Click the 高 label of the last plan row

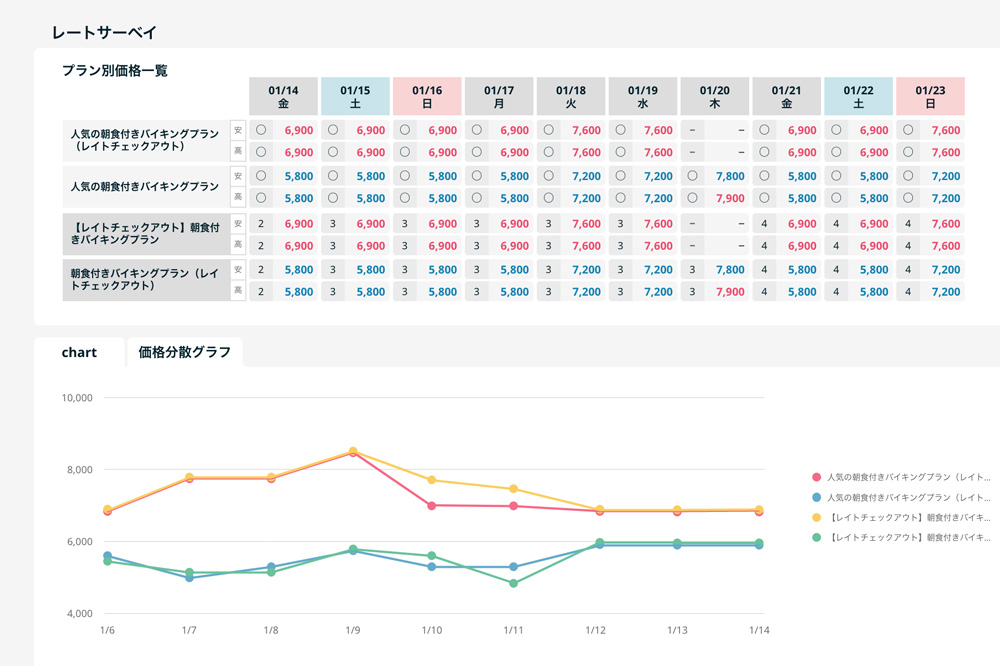tap(238, 292)
